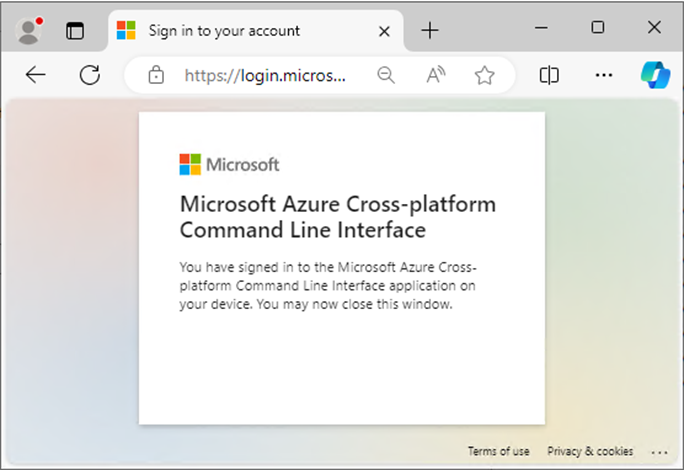Start Read aloud from address bar

point(435,75)
